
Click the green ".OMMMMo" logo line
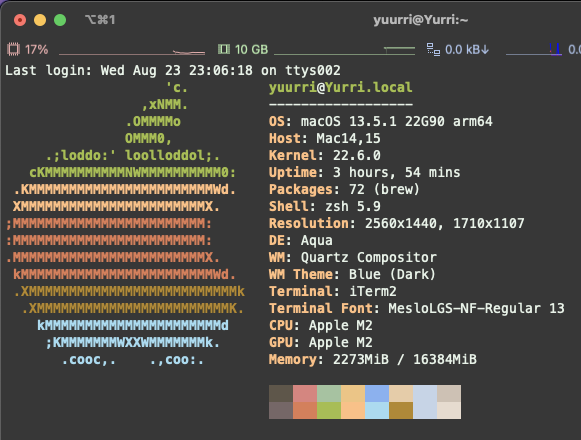pyautogui.click(x=153, y=121)
